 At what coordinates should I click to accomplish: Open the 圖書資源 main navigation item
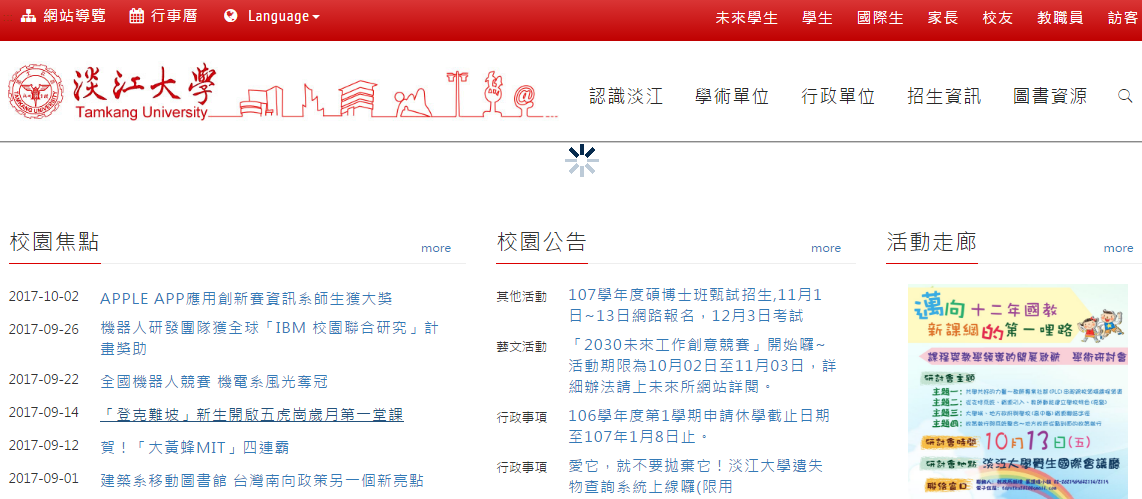pos(1050,96)
